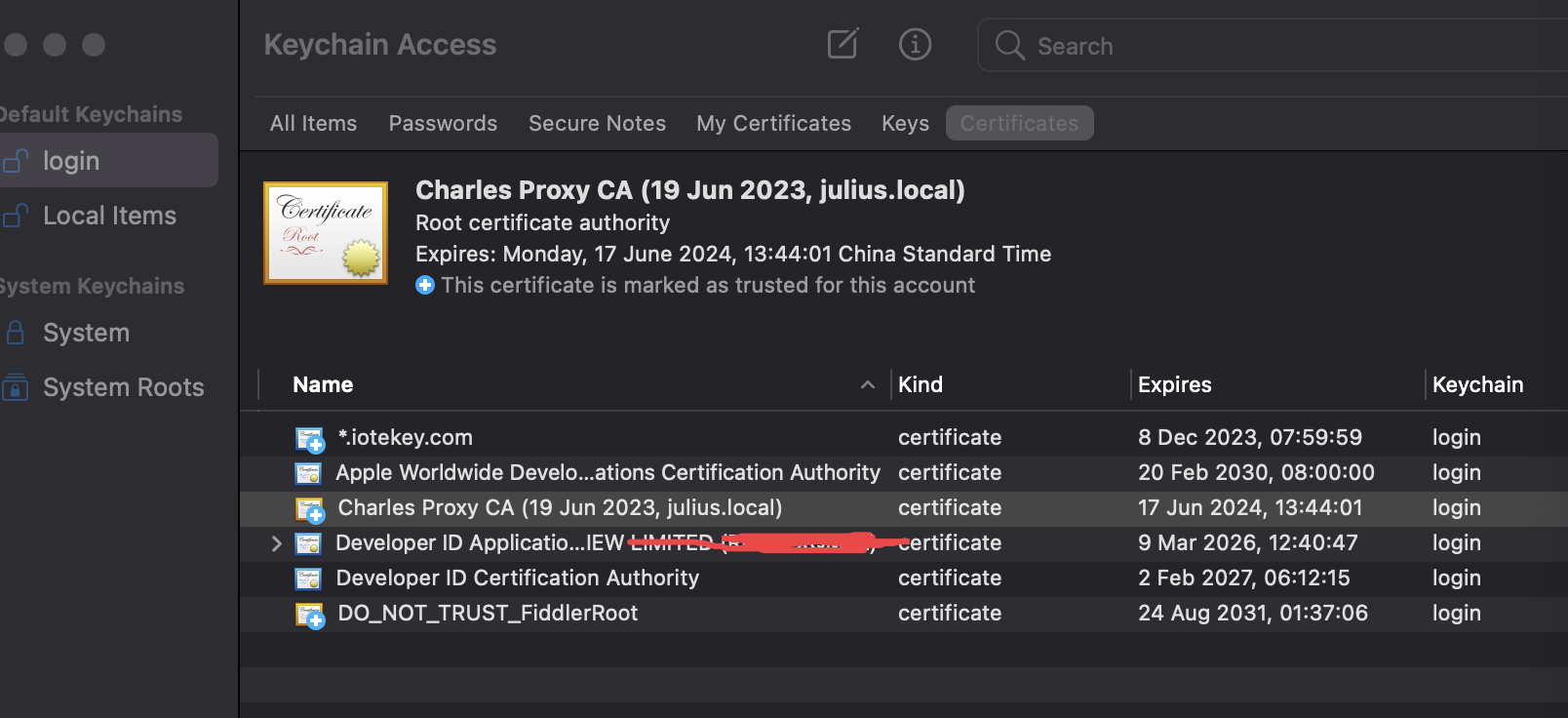Select DO_NOT_TRUST_FiddlerRoot name
1568x718 pixels.
[488, 613]
